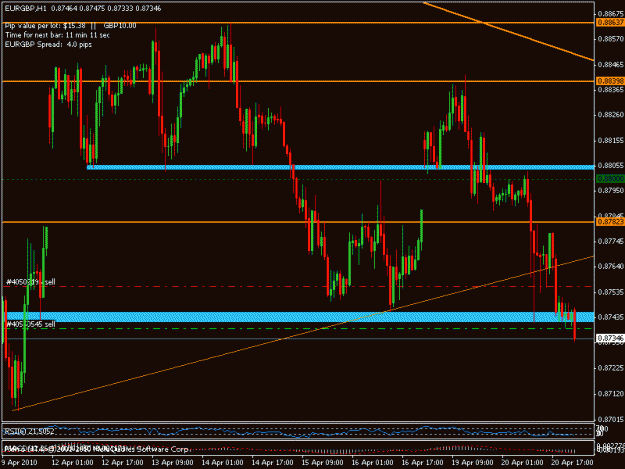Click the '16 Apr 01:00' time axis label
Viewport: 625px width, 469px height.
click(372, 463)
